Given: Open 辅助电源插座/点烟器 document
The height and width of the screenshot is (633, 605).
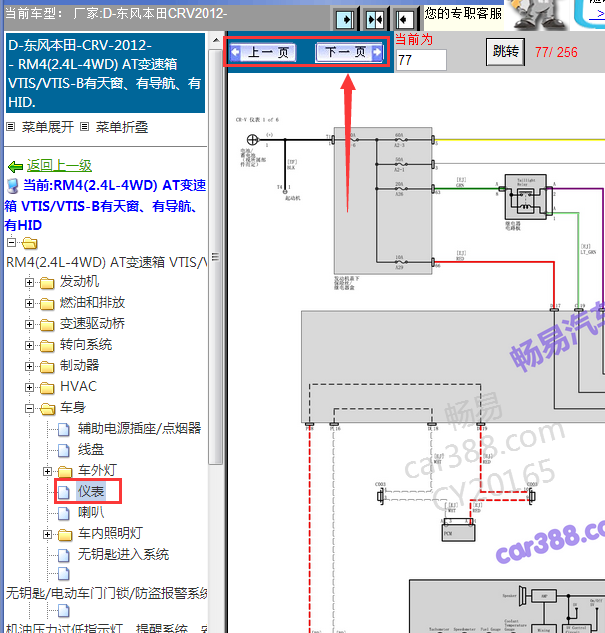Looking at the screenshot, I should [x=140, y=428].
